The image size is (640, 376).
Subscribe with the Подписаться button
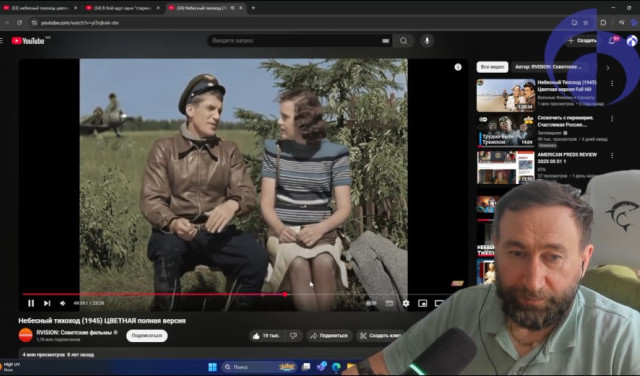[147, 336]
